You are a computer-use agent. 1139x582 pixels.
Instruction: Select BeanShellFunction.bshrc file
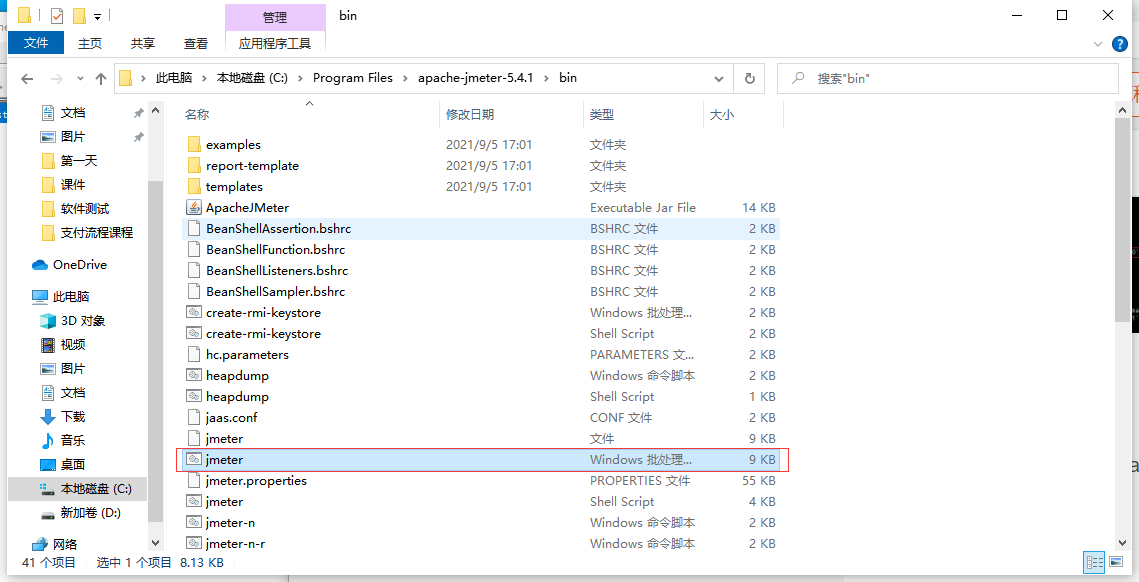480,249
